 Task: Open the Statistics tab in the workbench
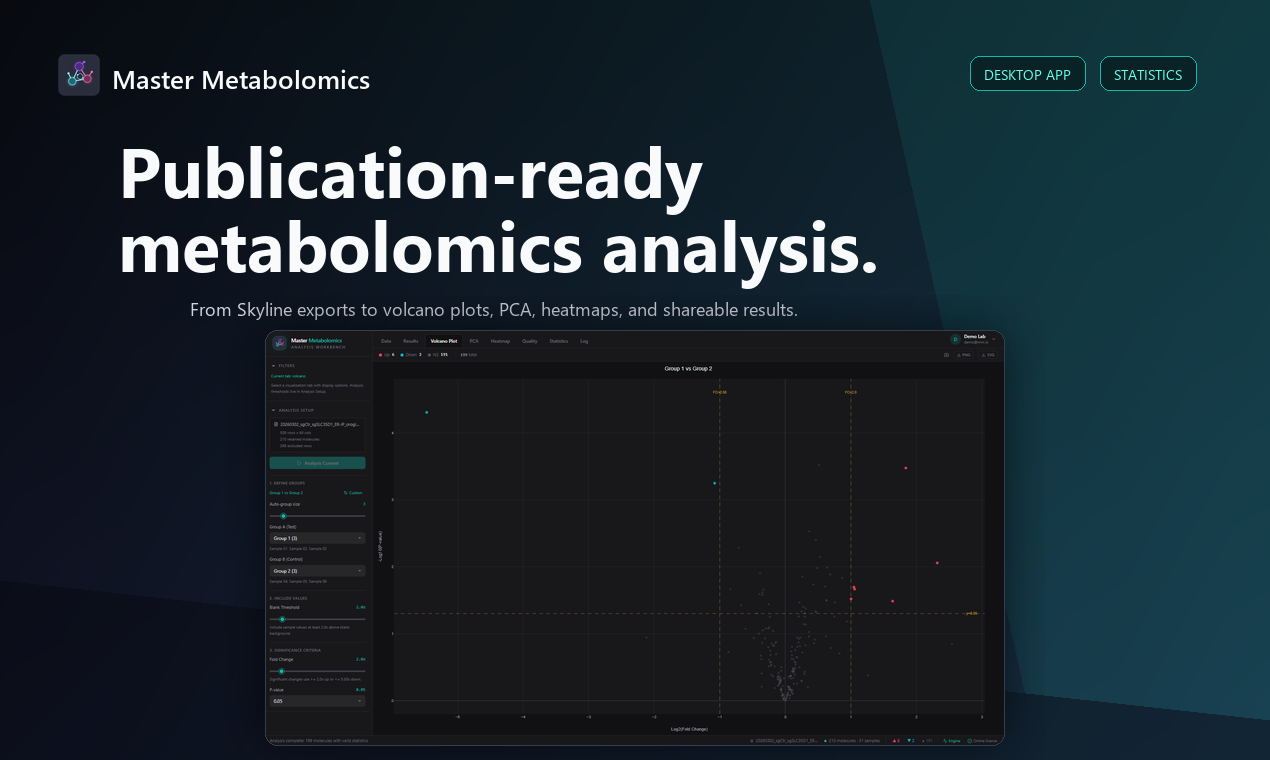[x=559, y=341]
